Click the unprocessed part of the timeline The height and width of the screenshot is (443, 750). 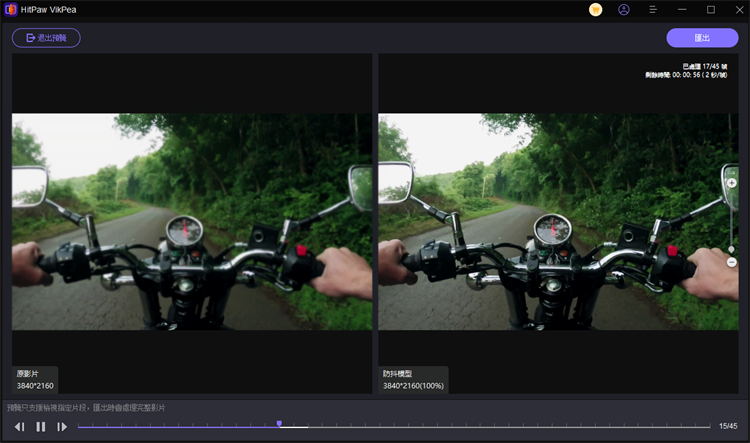point(500,427)
